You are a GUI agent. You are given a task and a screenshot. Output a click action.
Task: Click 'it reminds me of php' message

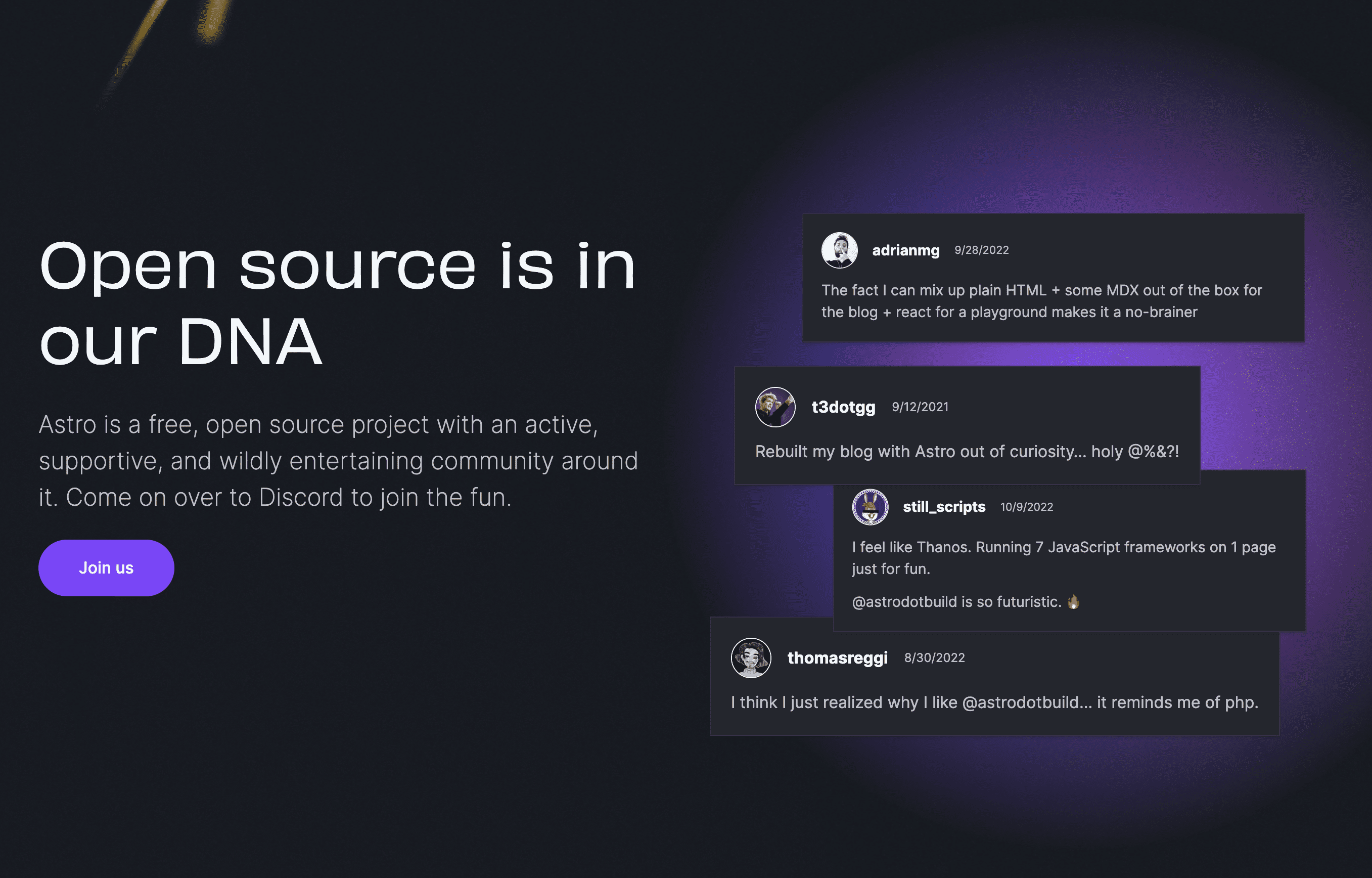coord(994,703)
